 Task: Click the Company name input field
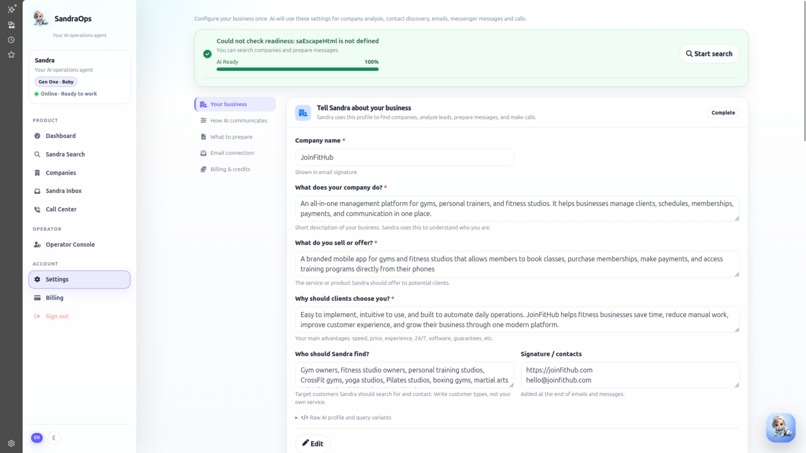click(404, 157)
